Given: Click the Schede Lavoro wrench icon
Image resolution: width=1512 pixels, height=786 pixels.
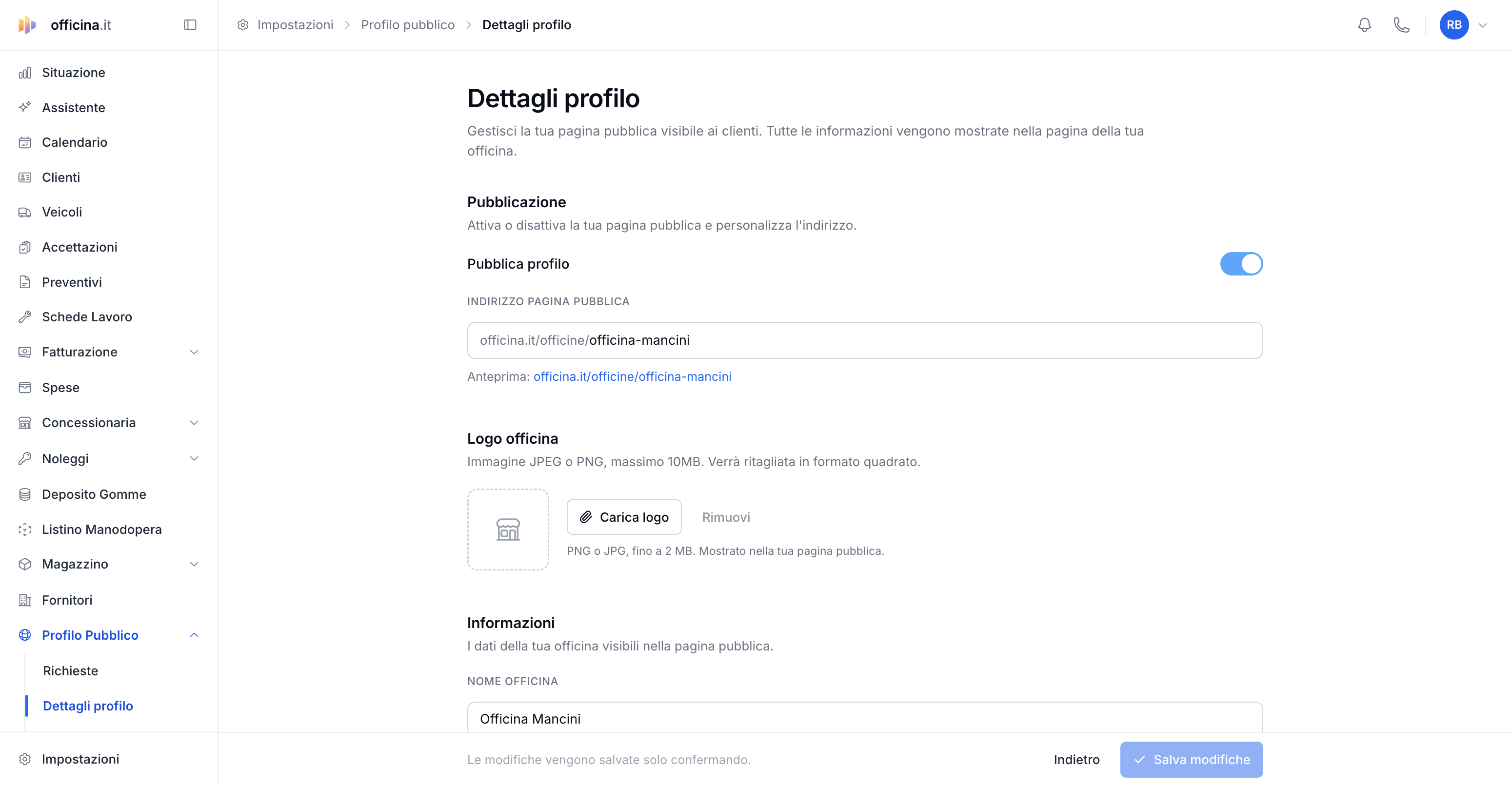Looking at the screenshot, I should point(25,317).
